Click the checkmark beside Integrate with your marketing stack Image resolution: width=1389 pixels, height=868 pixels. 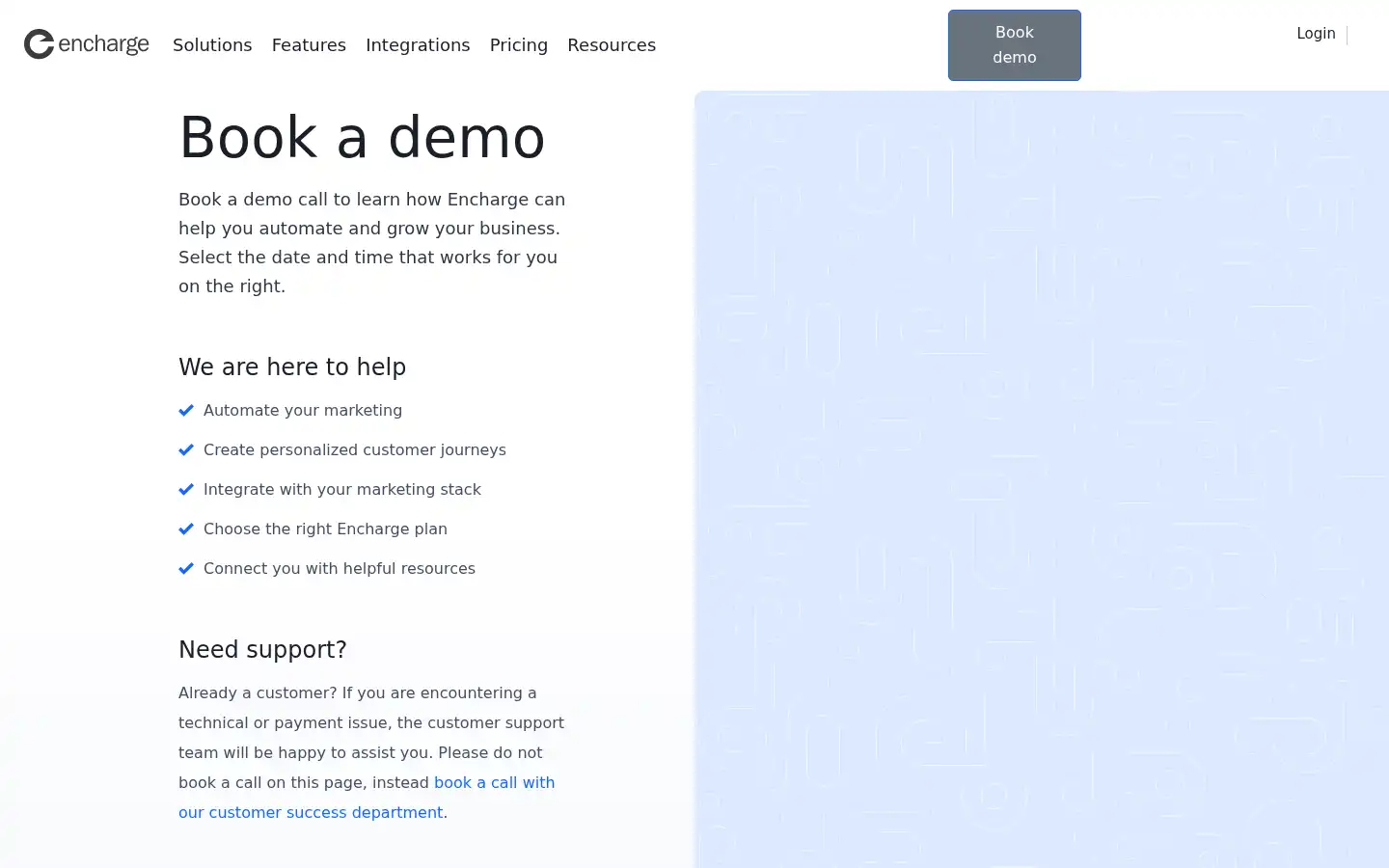(x=186, y=490)
